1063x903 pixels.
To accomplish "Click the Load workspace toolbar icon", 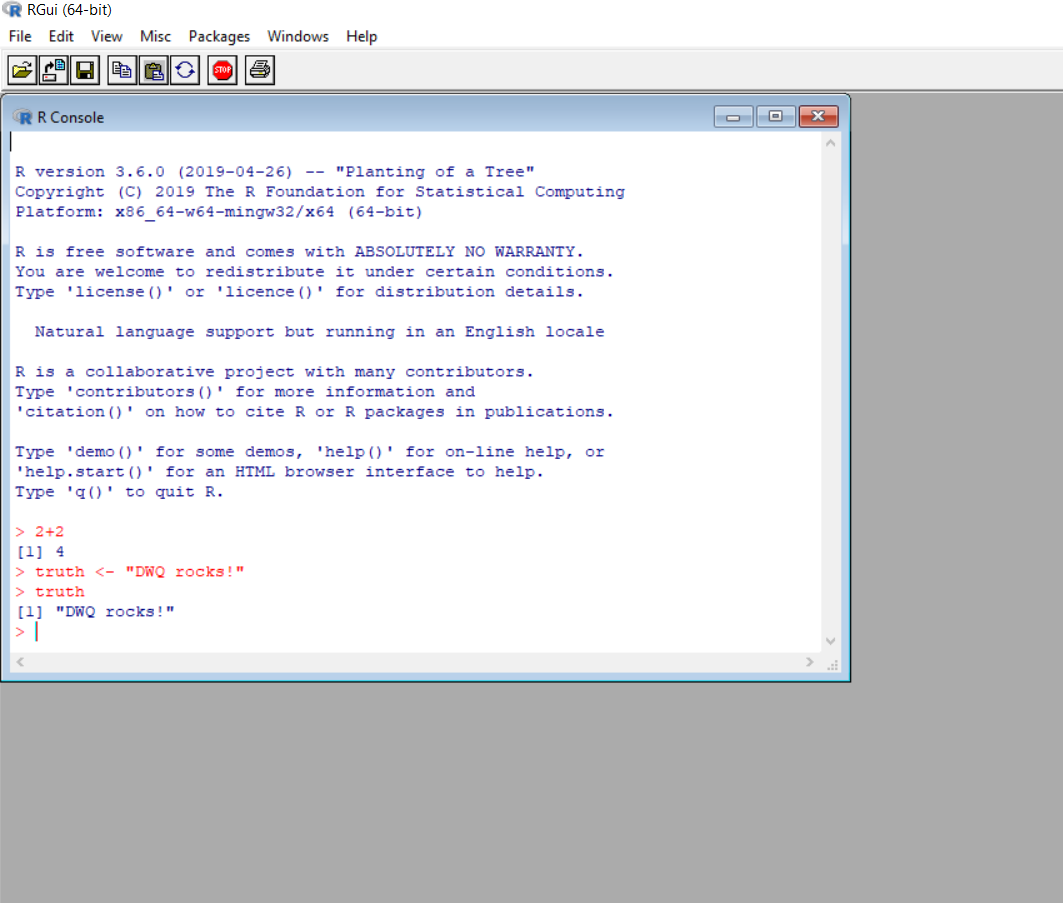I will (x=54, y=70).
